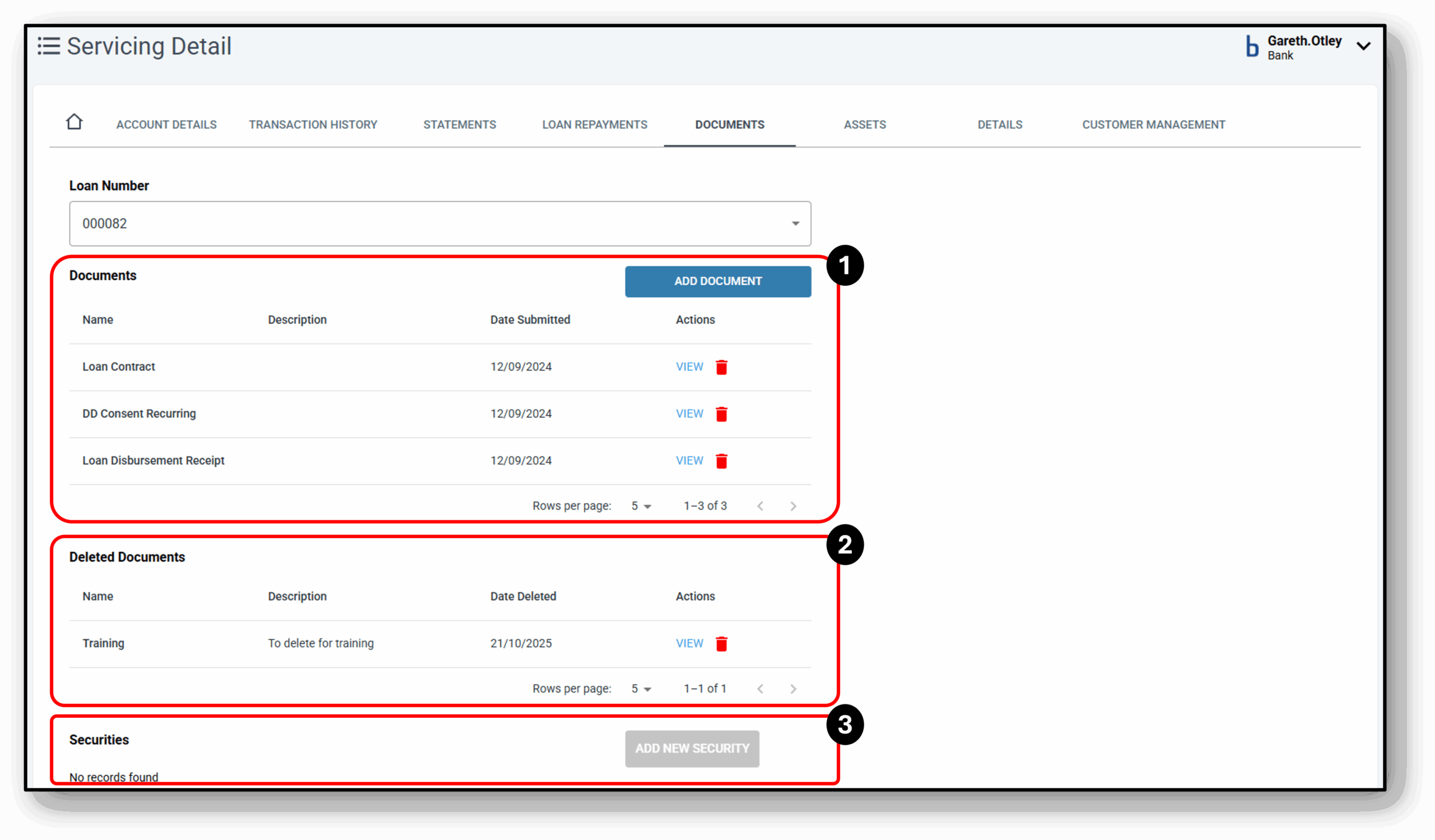Delete the Loan Contract document

pyautogui.click(x=721, y=367)
